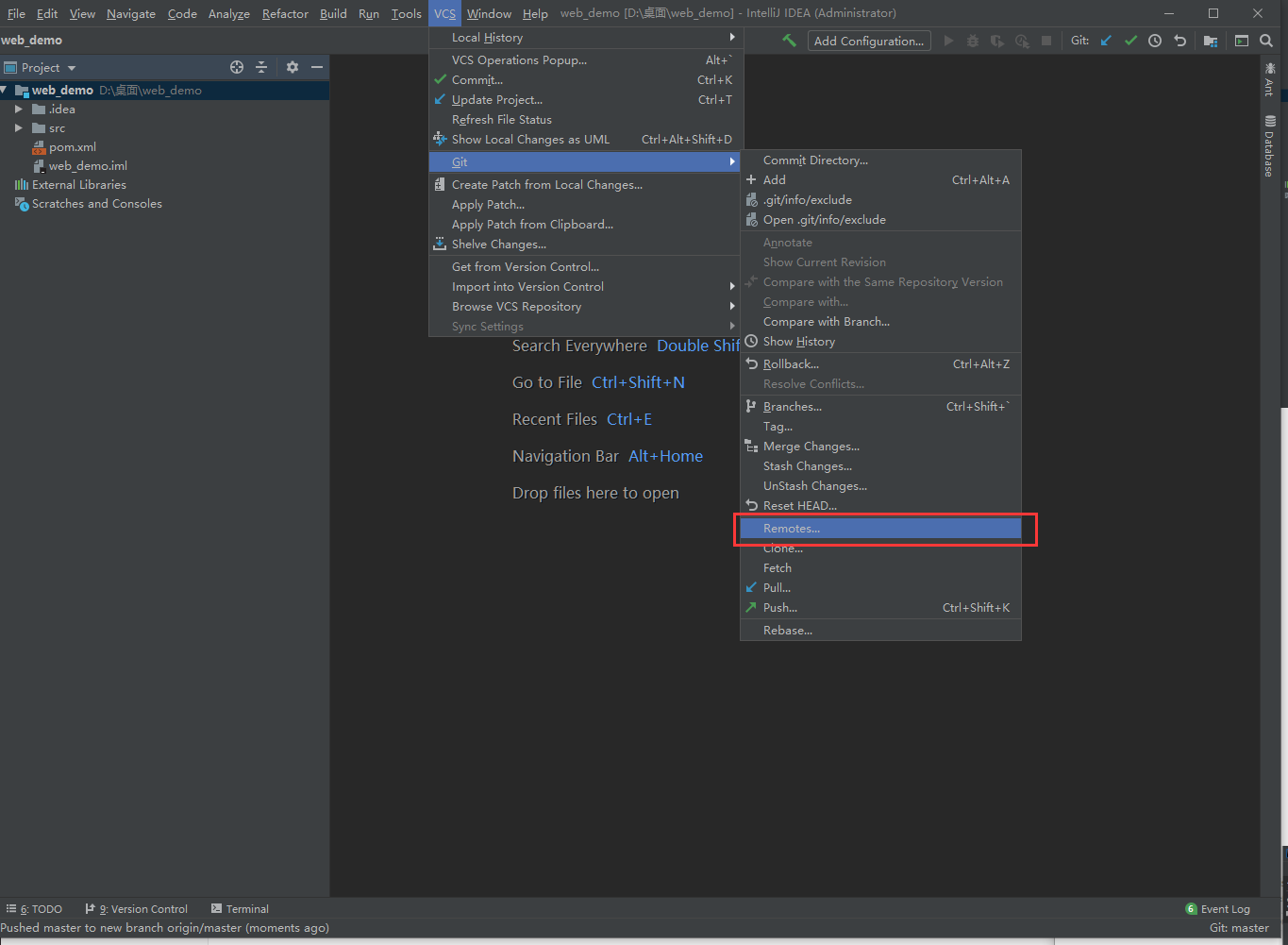This screenshot has height=945, width=1288.
Task: Choose Update Project... menu item
Action: click(x=586, y=100)
